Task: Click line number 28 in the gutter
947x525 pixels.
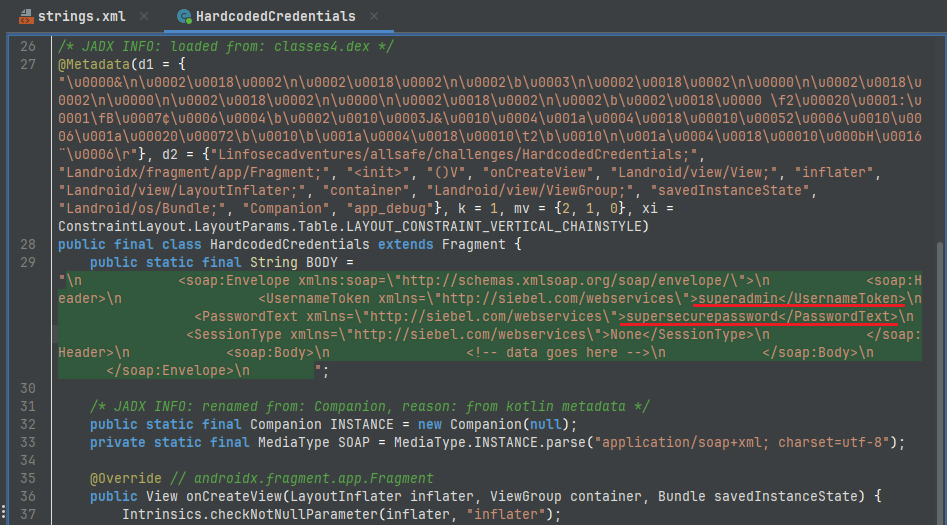Action: coord(28,245)
